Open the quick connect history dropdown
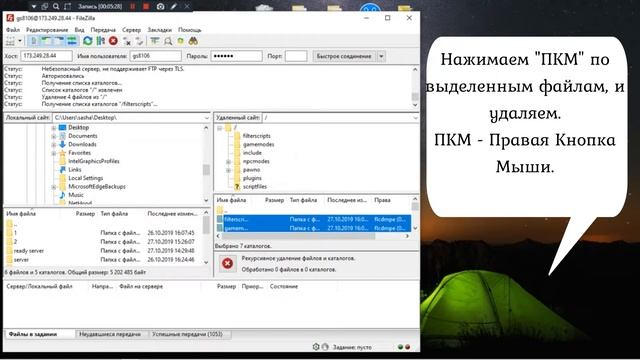 (381, 56)
